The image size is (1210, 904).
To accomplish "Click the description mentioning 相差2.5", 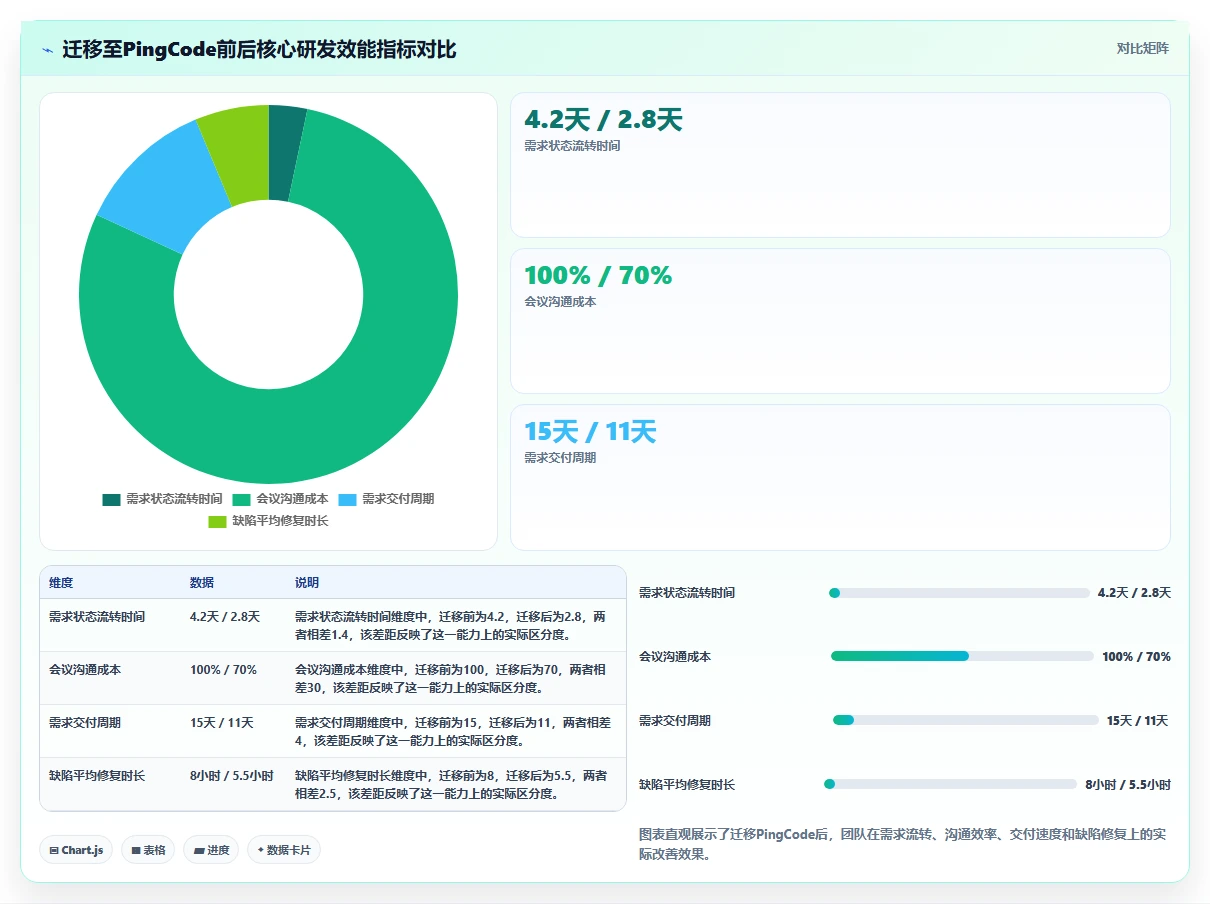I will pos(454,785).
